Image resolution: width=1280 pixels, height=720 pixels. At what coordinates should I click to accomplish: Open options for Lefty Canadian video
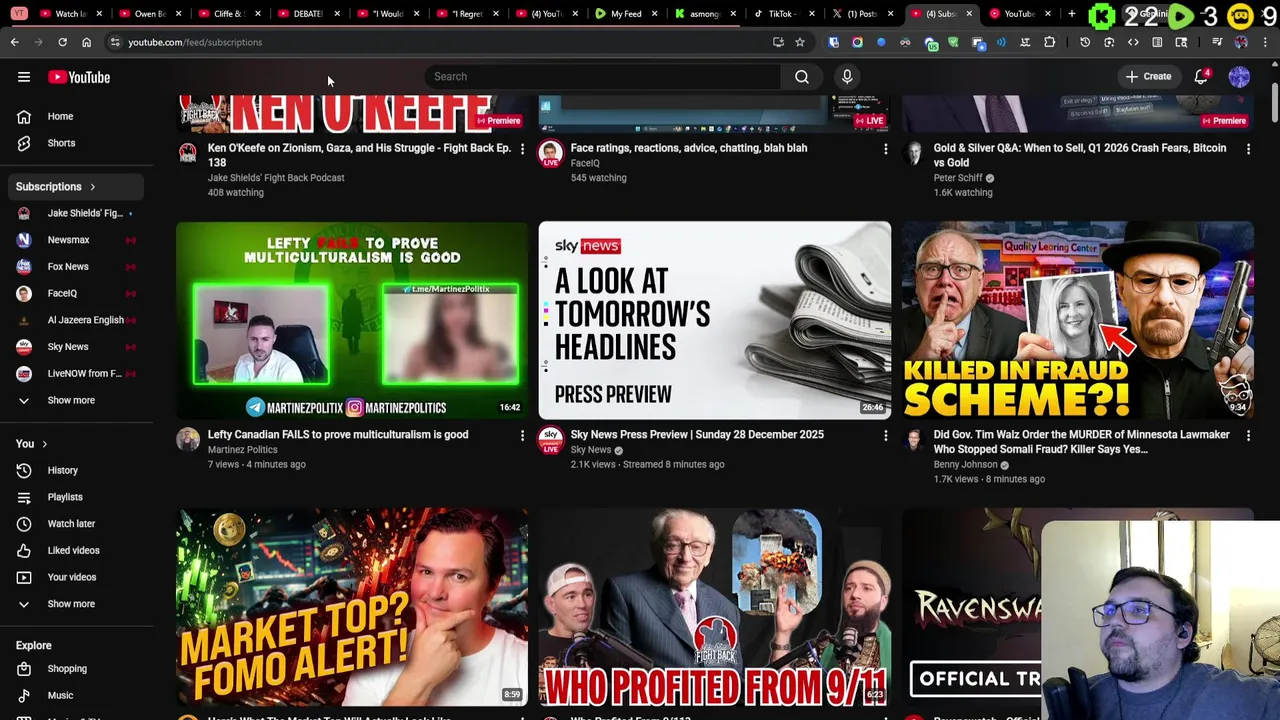point(522,436)
